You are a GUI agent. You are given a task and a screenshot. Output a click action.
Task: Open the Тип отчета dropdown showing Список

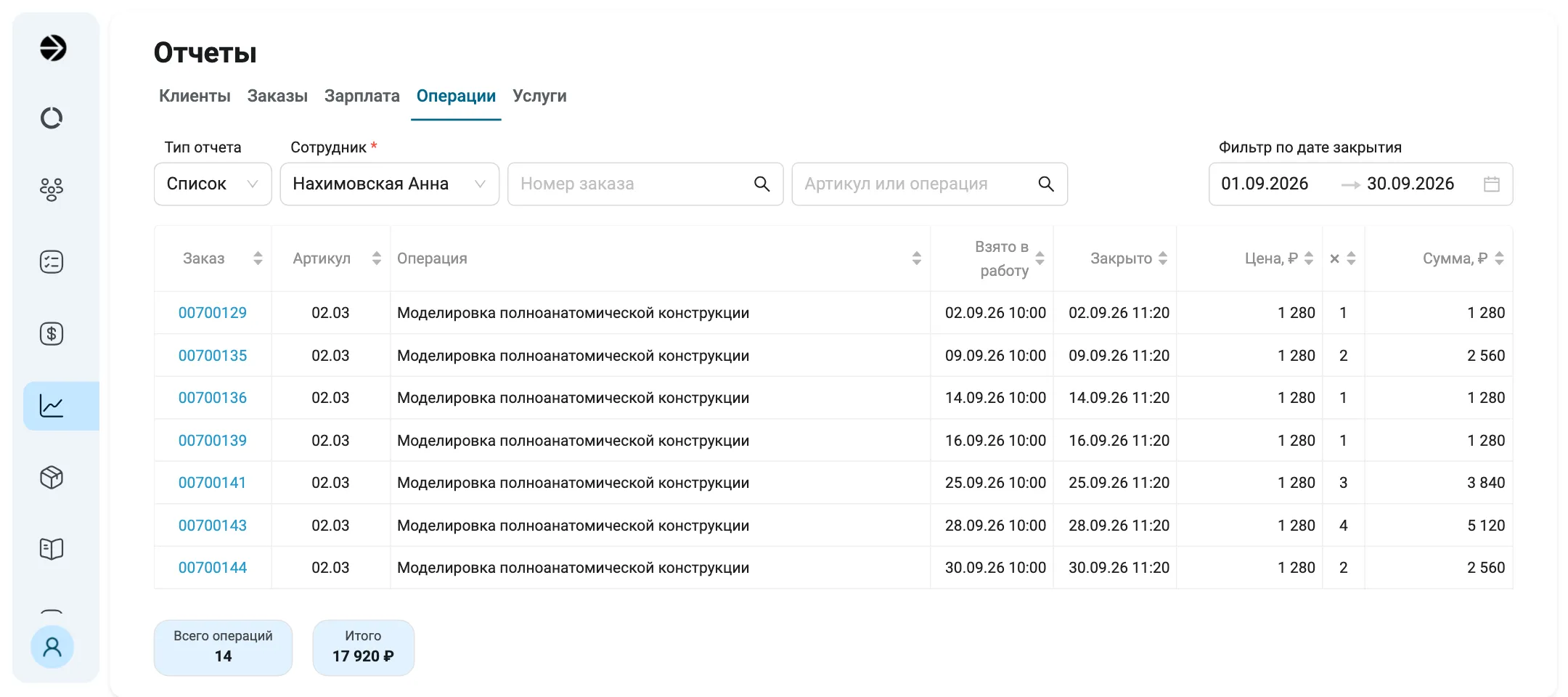213,184
